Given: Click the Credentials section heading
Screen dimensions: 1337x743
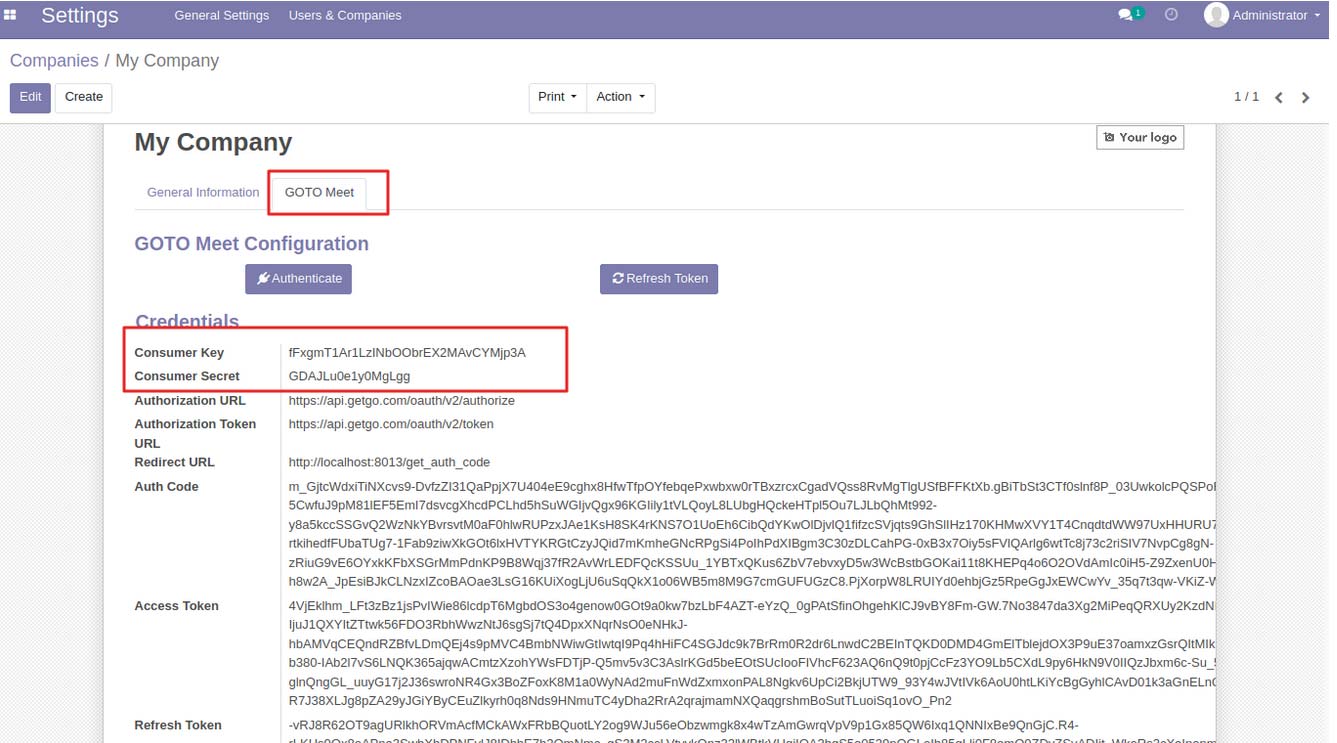Looking at the screenshot, I should tap(187, 321).
